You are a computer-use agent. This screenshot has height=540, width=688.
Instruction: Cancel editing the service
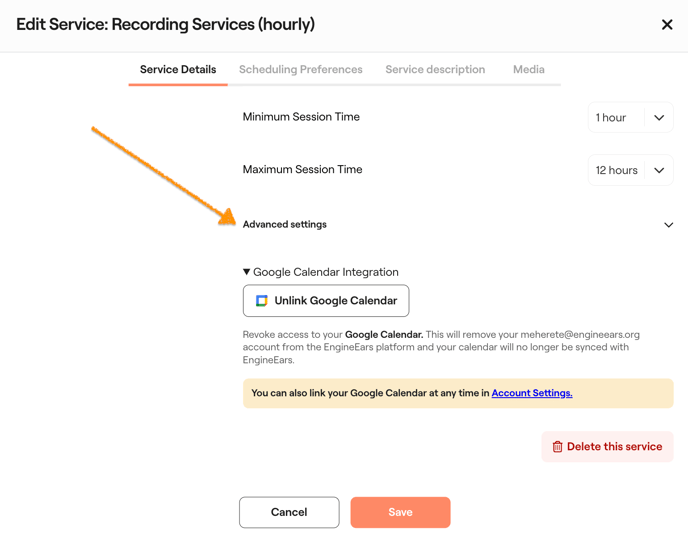point(289,512)
